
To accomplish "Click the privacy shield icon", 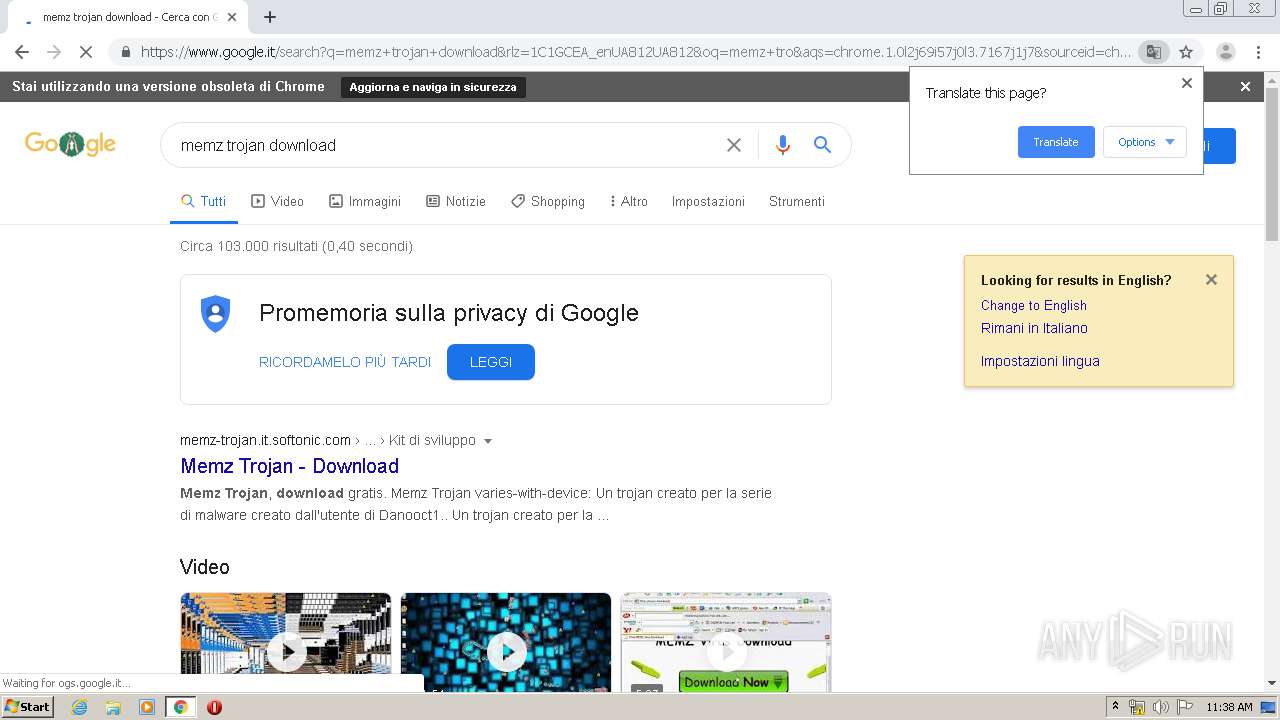I will [215, 314].
